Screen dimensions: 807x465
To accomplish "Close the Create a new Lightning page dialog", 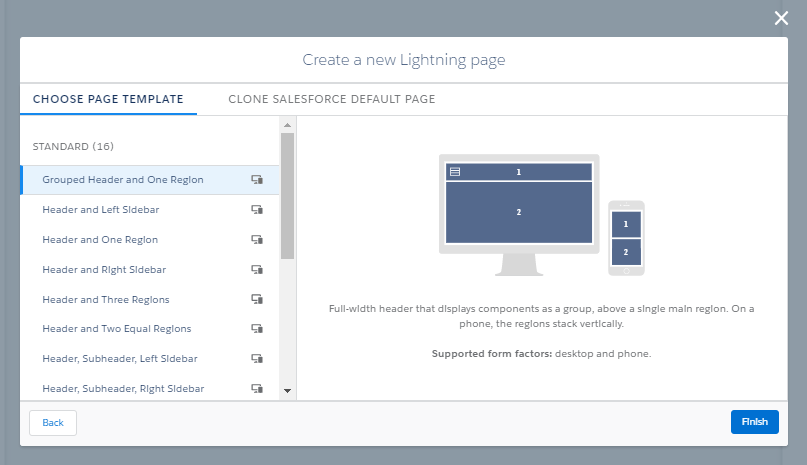I will point(782,17).
